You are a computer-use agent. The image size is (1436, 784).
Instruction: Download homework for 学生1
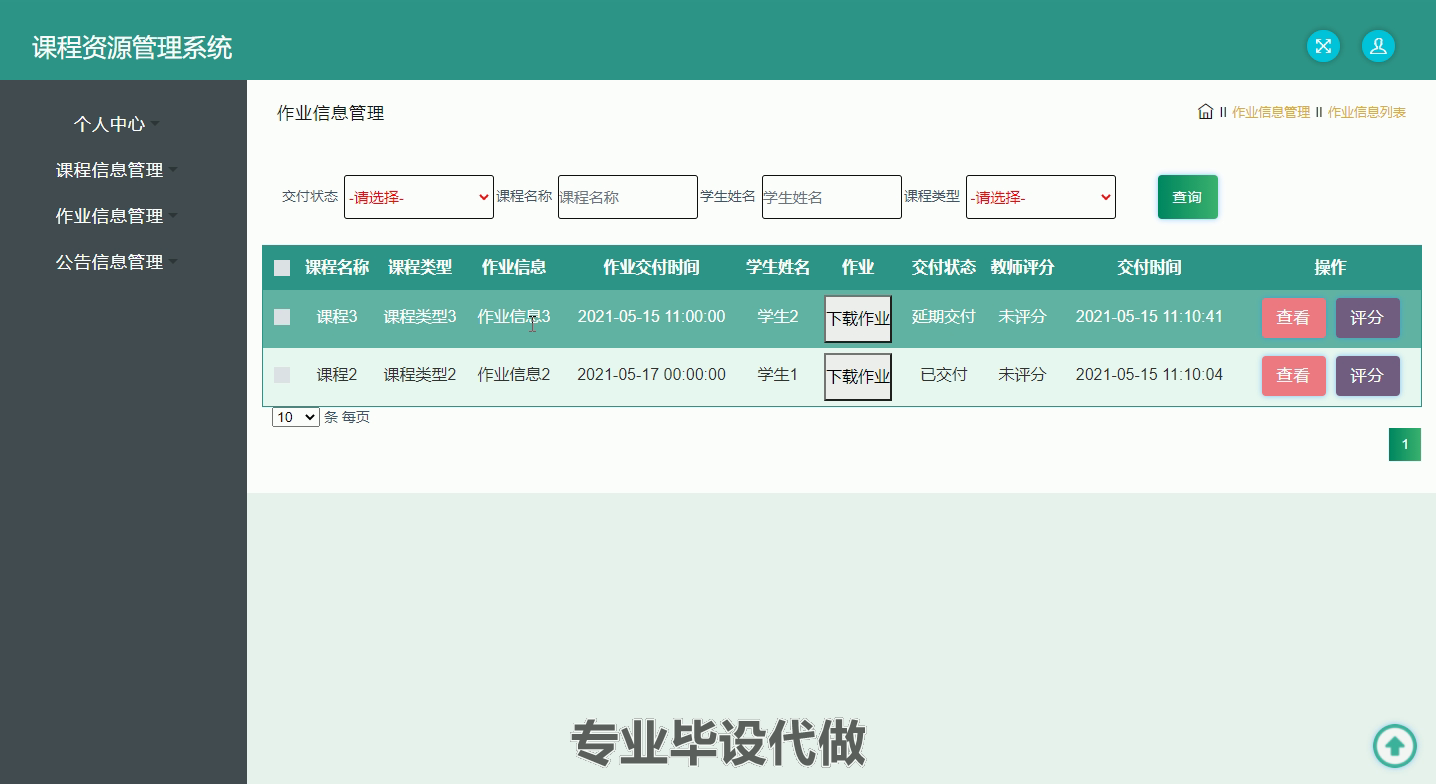pyautogui.click(x=858, y=377)
